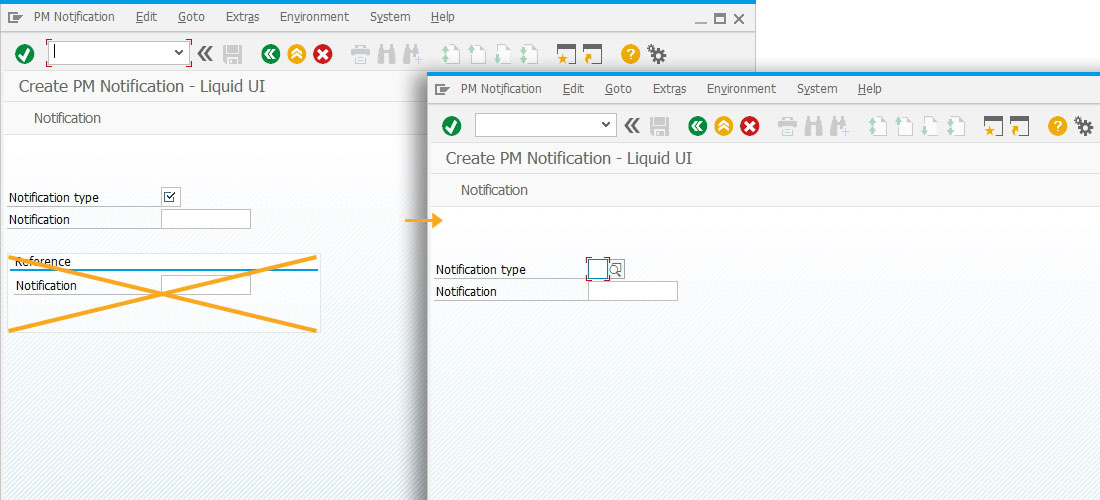Click green Enter checkmark in front window
Screen dimensions: 1100x500
pos(452,126)
